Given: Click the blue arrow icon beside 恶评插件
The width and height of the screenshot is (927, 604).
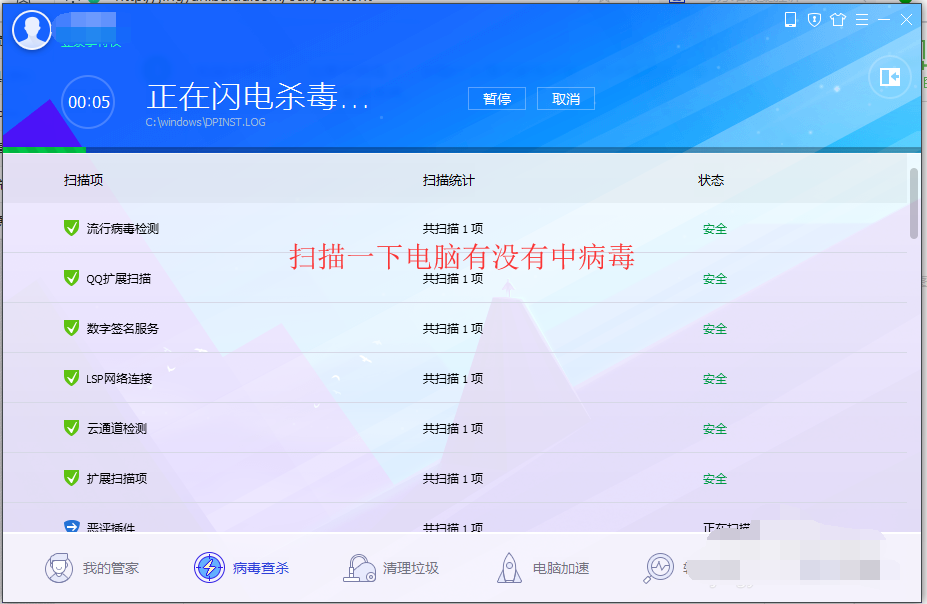Looking at the screenshot, I should [72, 526].
